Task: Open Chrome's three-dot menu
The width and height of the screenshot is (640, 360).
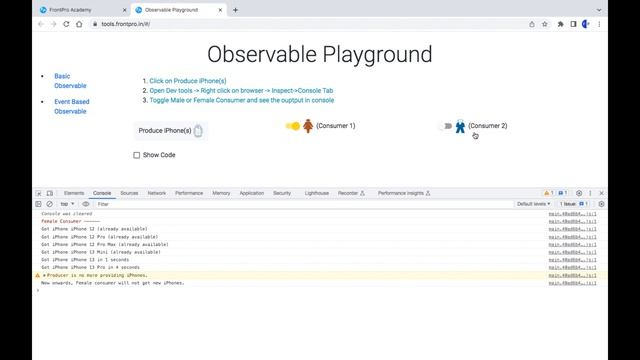Action: (x=599, y=24)
